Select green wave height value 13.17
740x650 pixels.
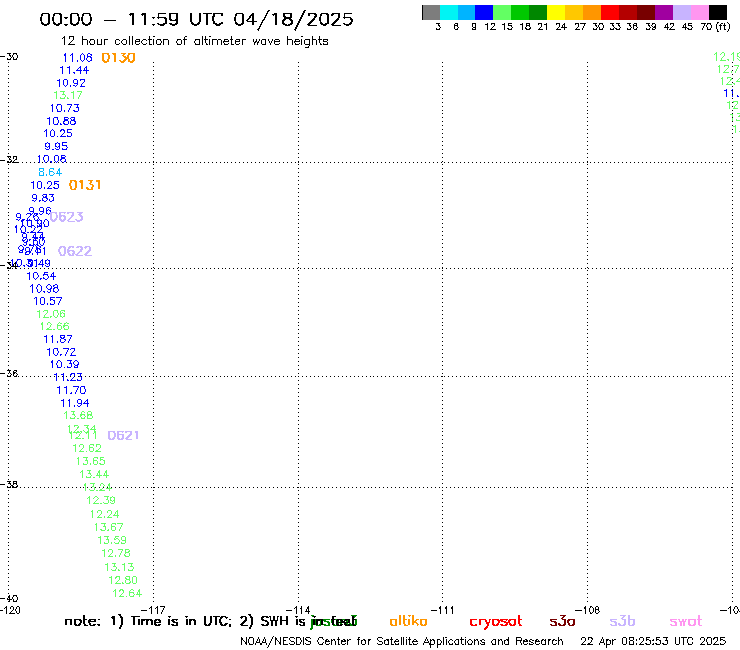click(68, 95)
